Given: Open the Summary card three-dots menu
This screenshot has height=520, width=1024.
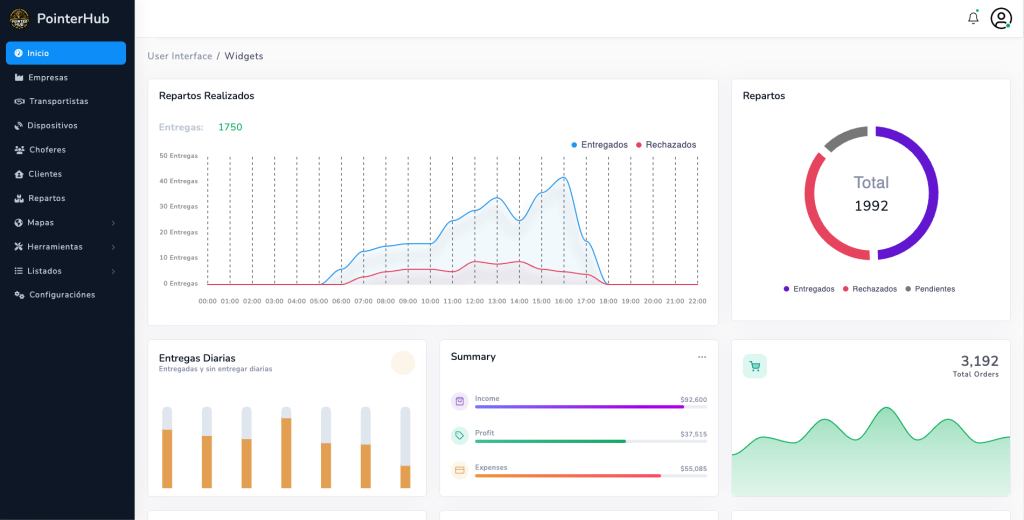Looking at the screenshot, I should [702, 357].
